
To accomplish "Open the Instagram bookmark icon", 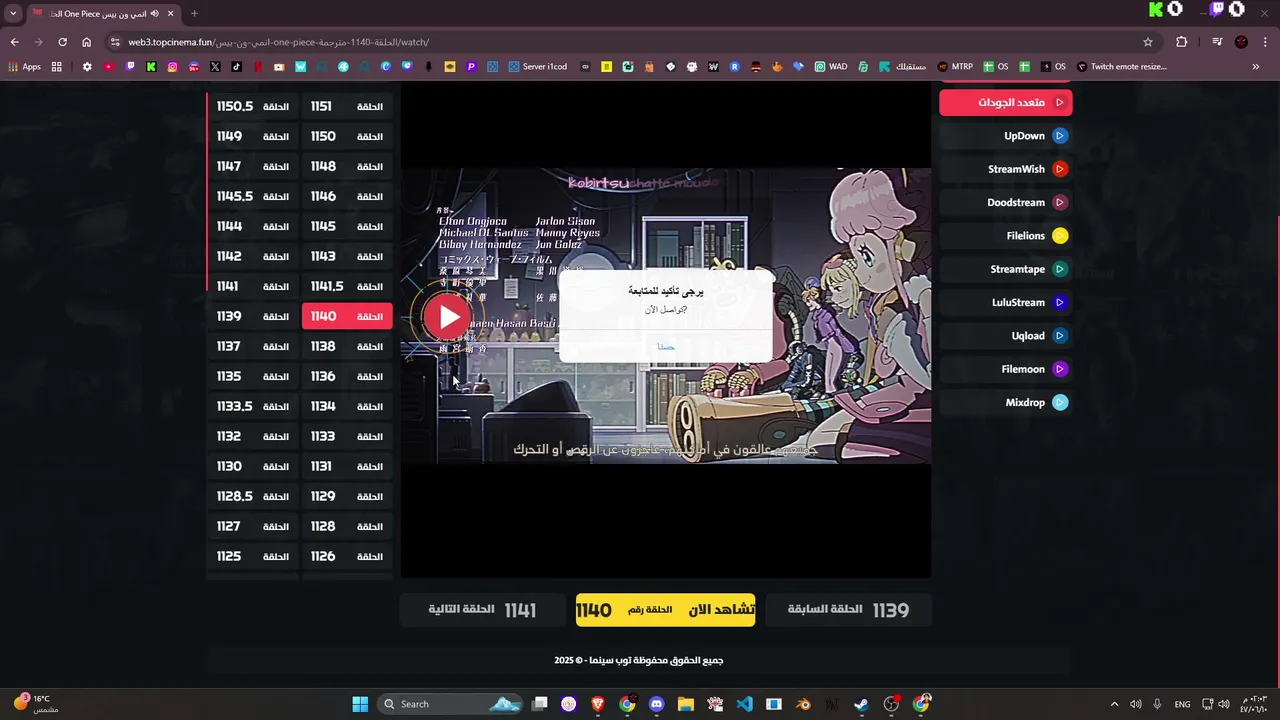I will [x=173, y=67].
